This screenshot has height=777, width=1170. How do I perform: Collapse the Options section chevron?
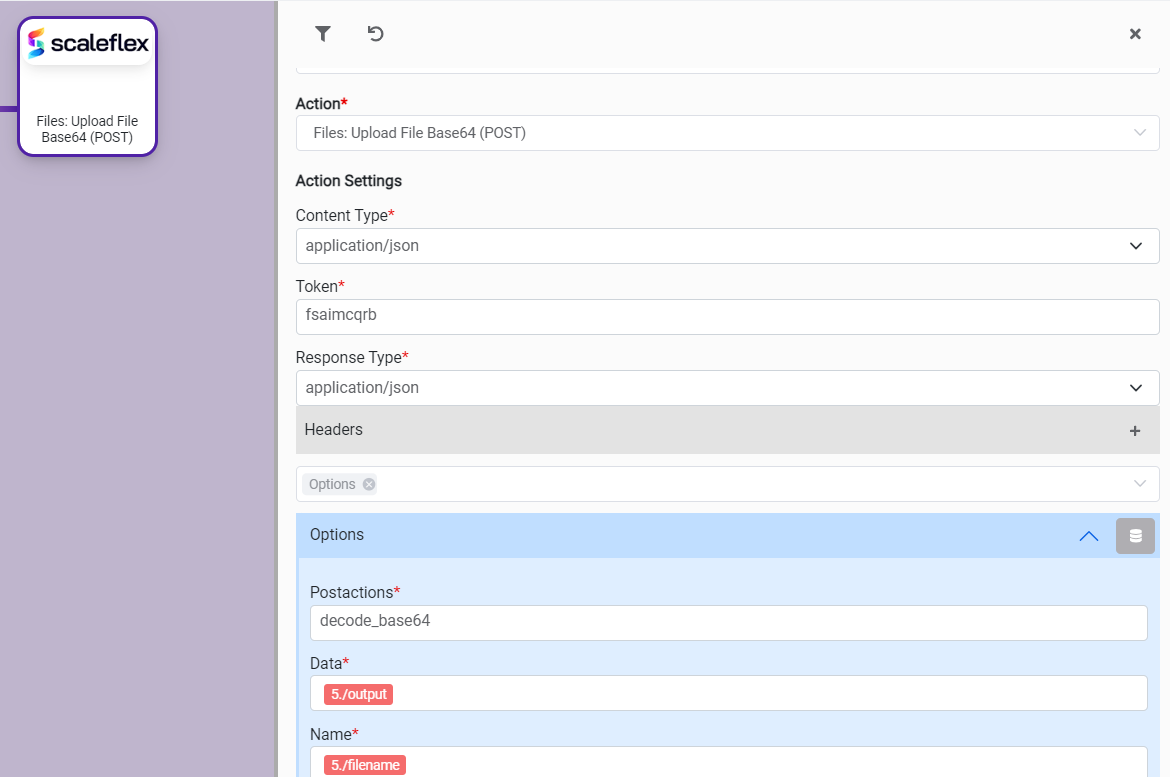[x=1089, y=536]
